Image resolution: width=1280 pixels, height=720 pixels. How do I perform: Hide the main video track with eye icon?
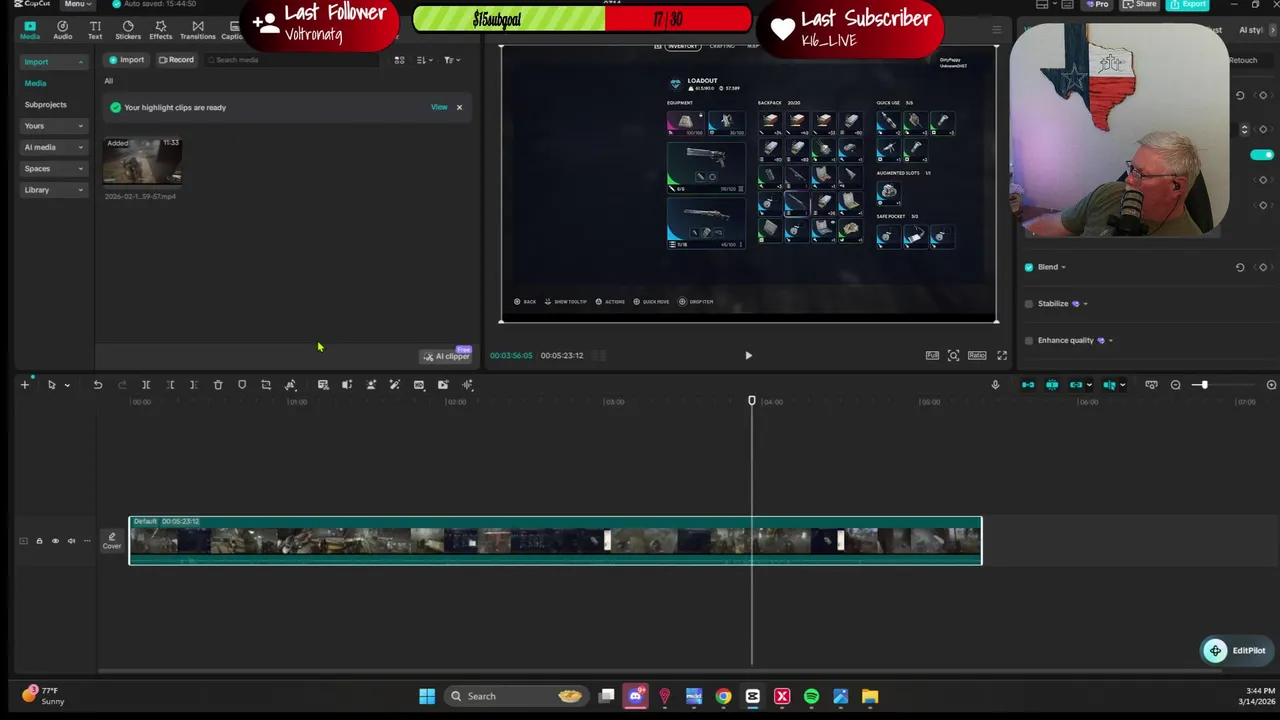pos(55,541)
